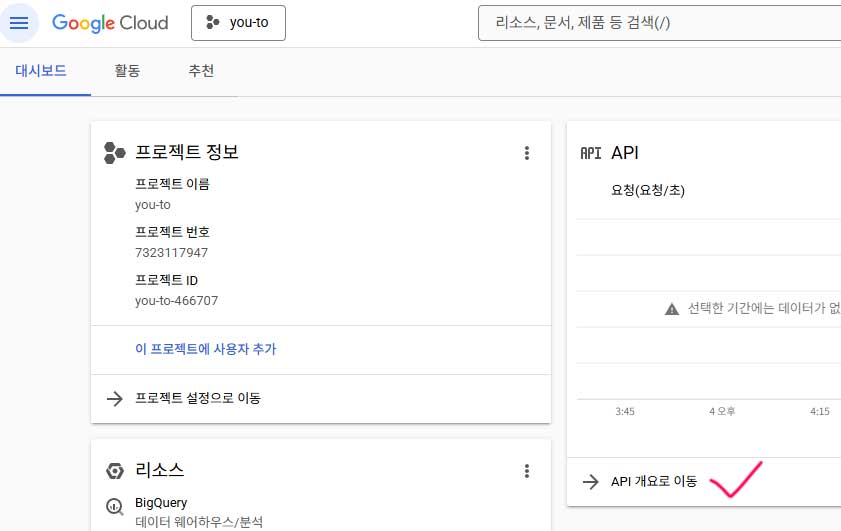Click the 프로젝트 정보 heading
841x531 pixels.
(187, 152)
